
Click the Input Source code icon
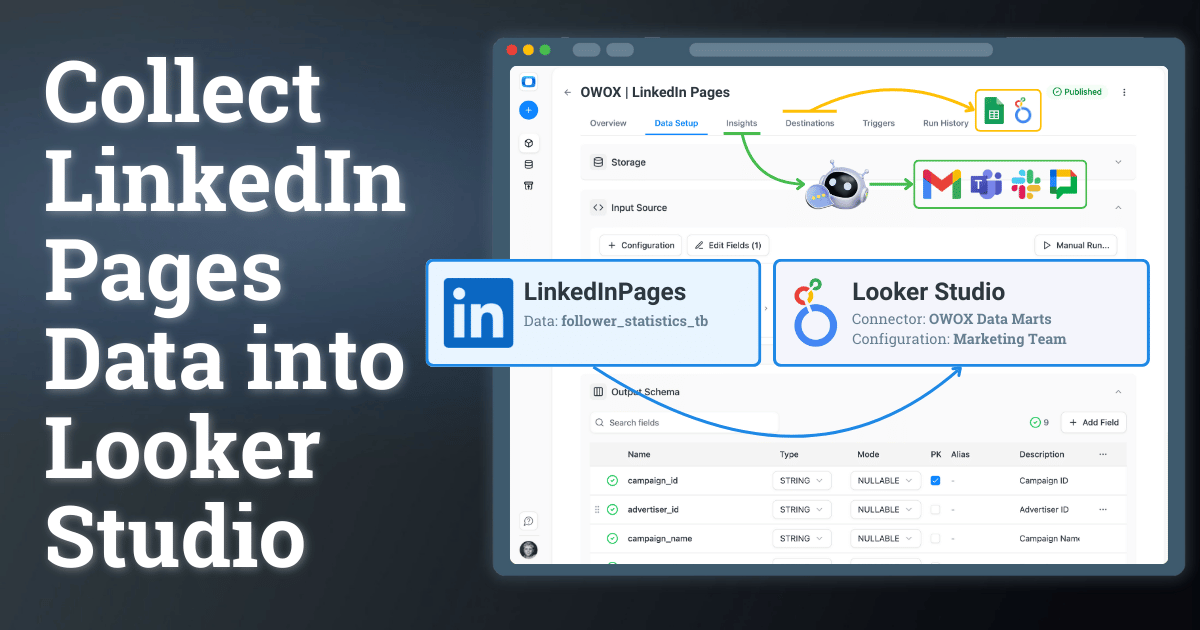[599, 208]
